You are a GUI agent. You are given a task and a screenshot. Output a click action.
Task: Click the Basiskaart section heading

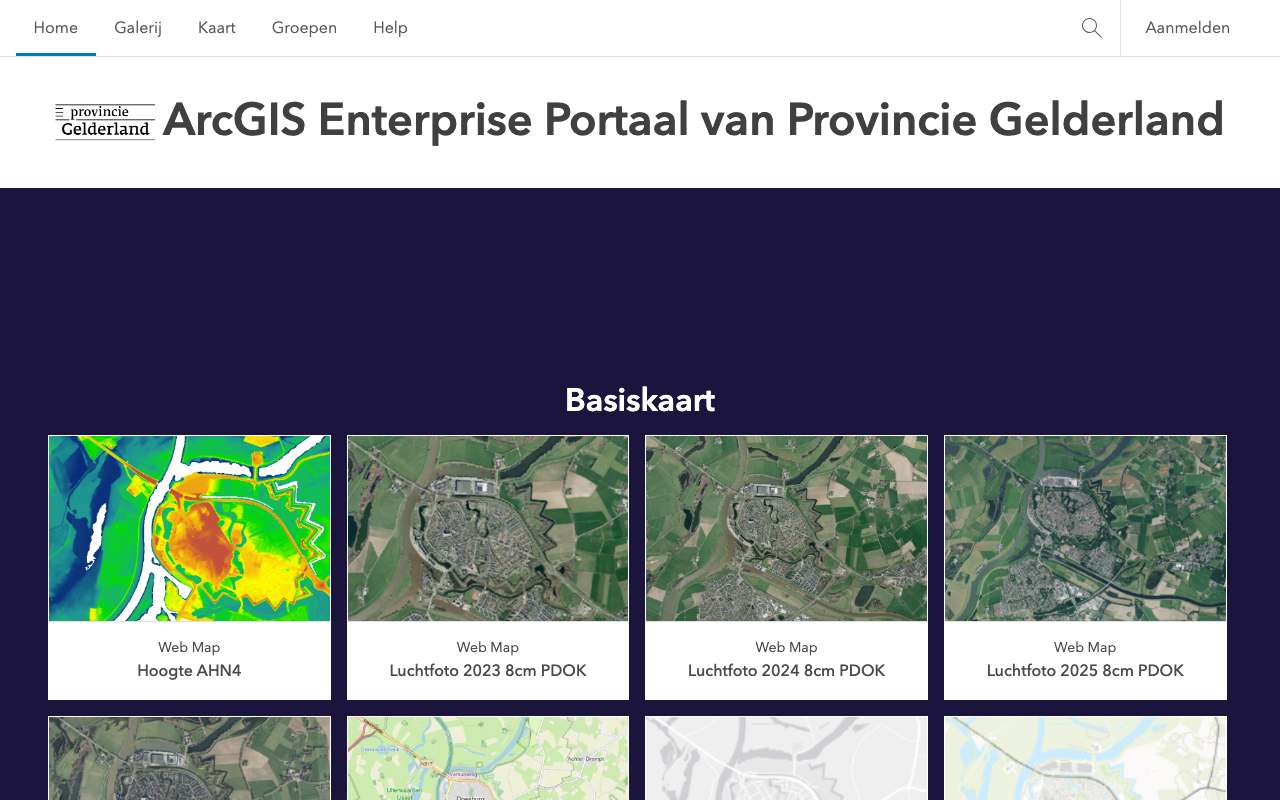(x=640, y=400)
